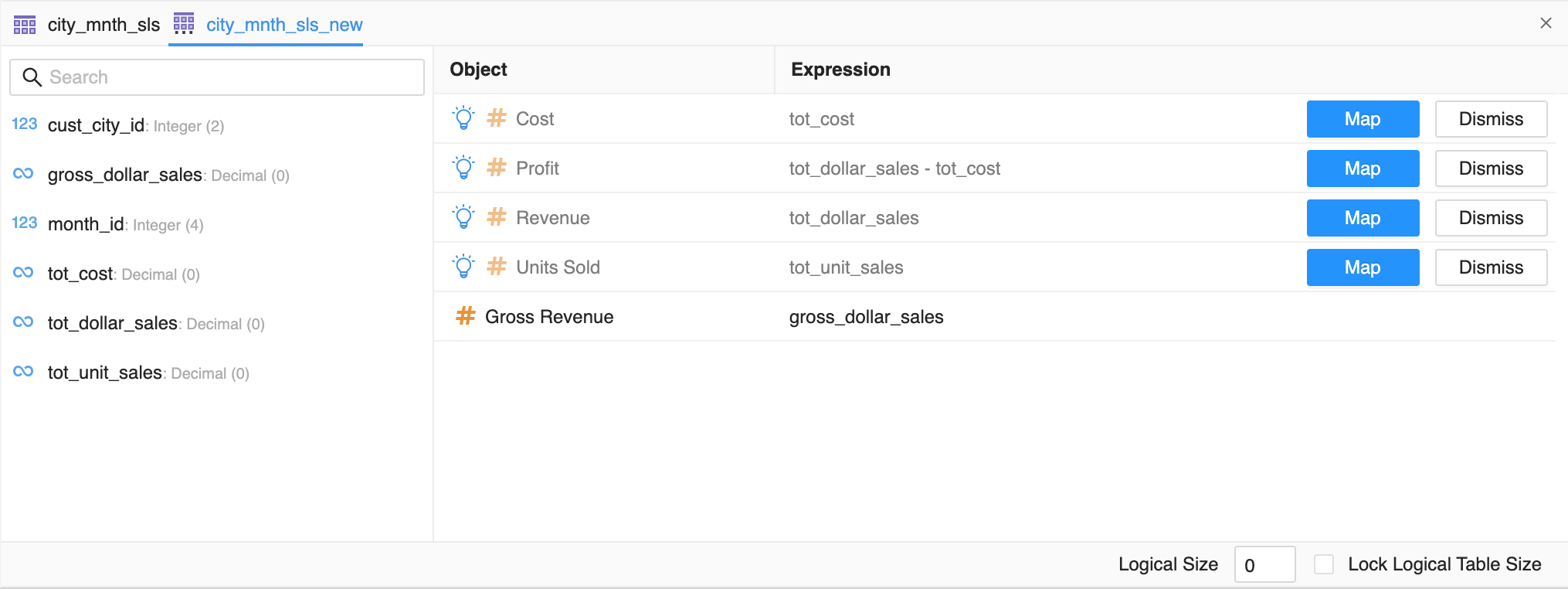Select the month_id column
The image size is (1568, 589).
(85, 224)
